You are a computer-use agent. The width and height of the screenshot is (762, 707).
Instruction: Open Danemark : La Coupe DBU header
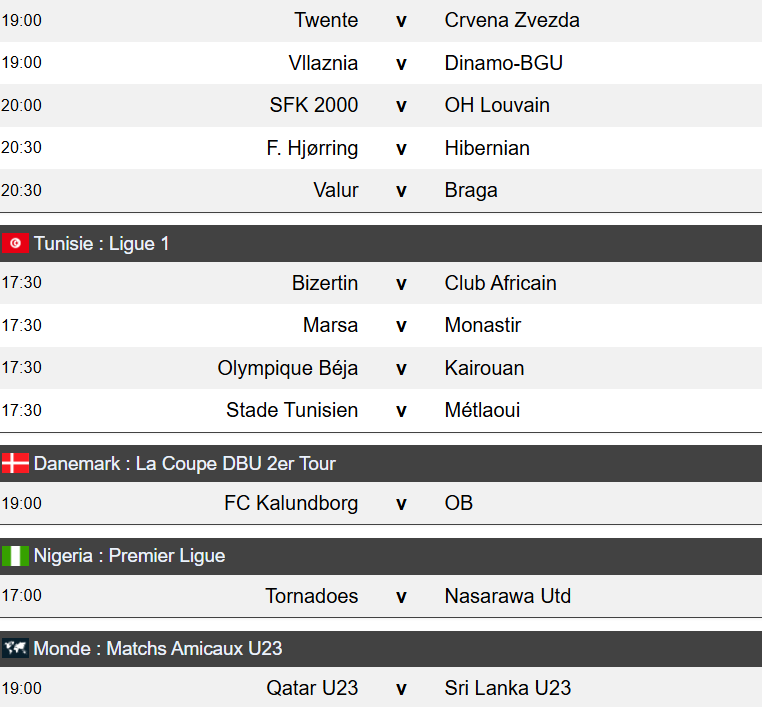184,463
